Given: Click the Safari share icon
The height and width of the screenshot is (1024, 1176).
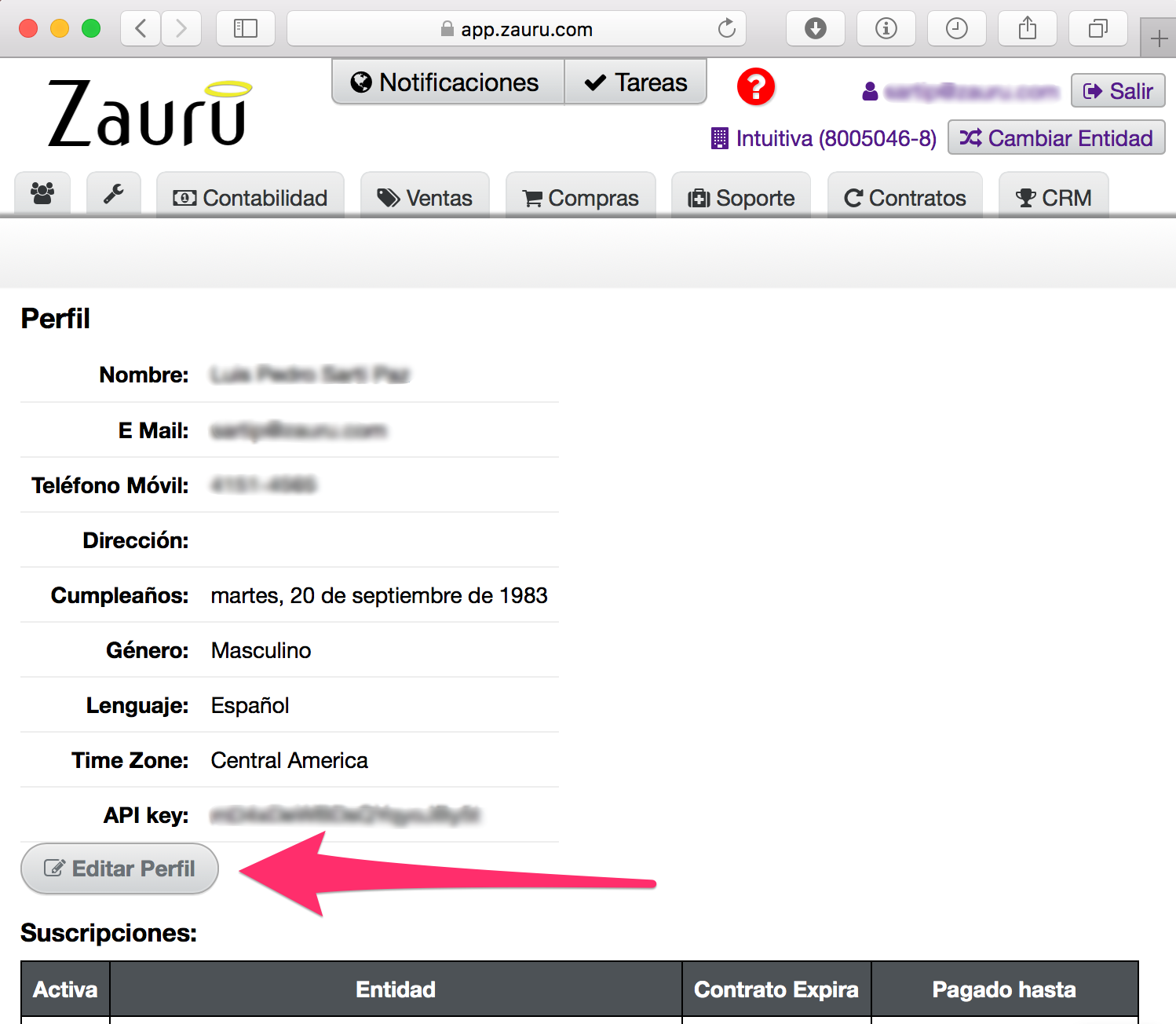Looking at the screenshot, I should tap(1028, 29).
